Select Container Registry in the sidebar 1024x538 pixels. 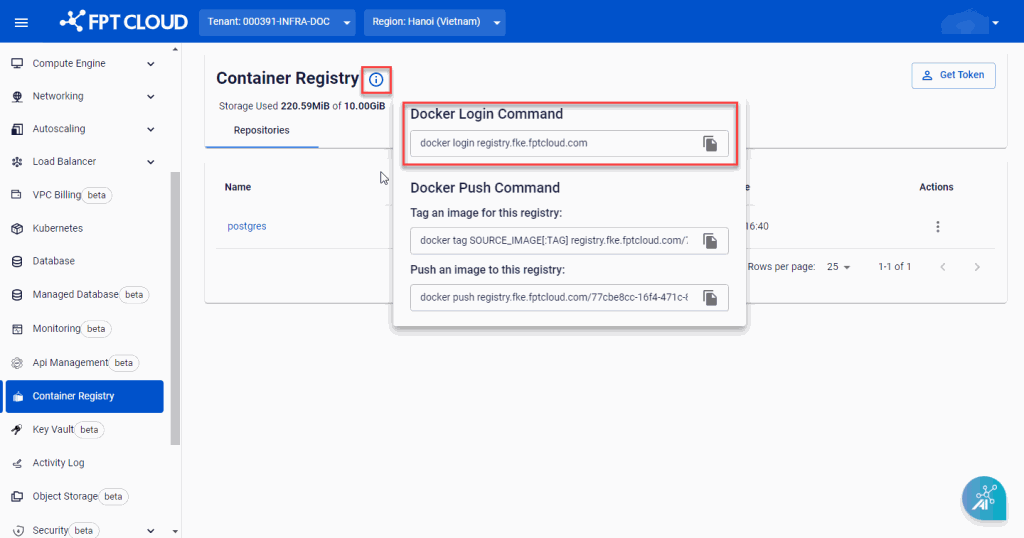click(x=84, y=396)
